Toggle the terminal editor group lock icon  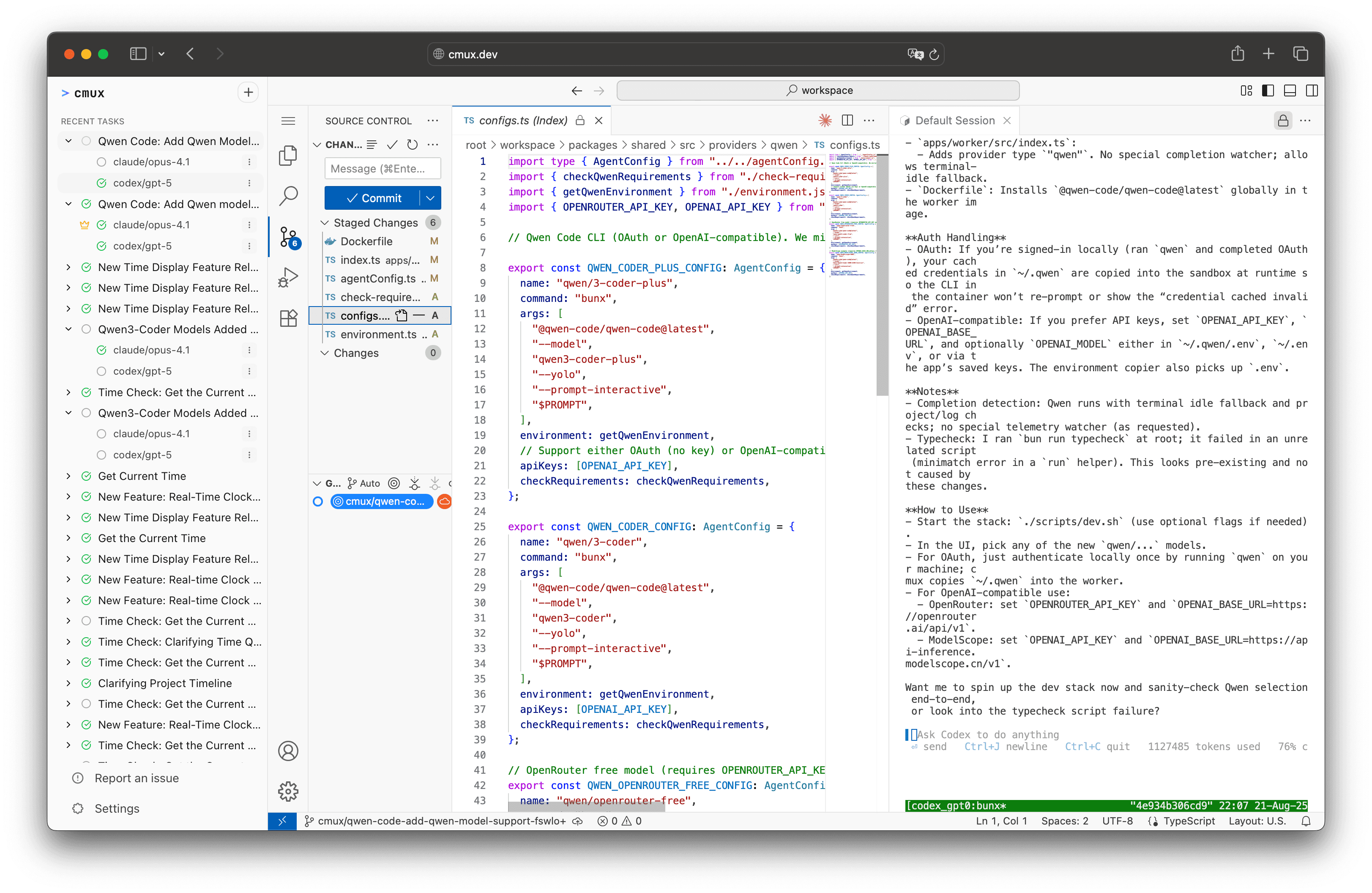(x=1283, y=121)
